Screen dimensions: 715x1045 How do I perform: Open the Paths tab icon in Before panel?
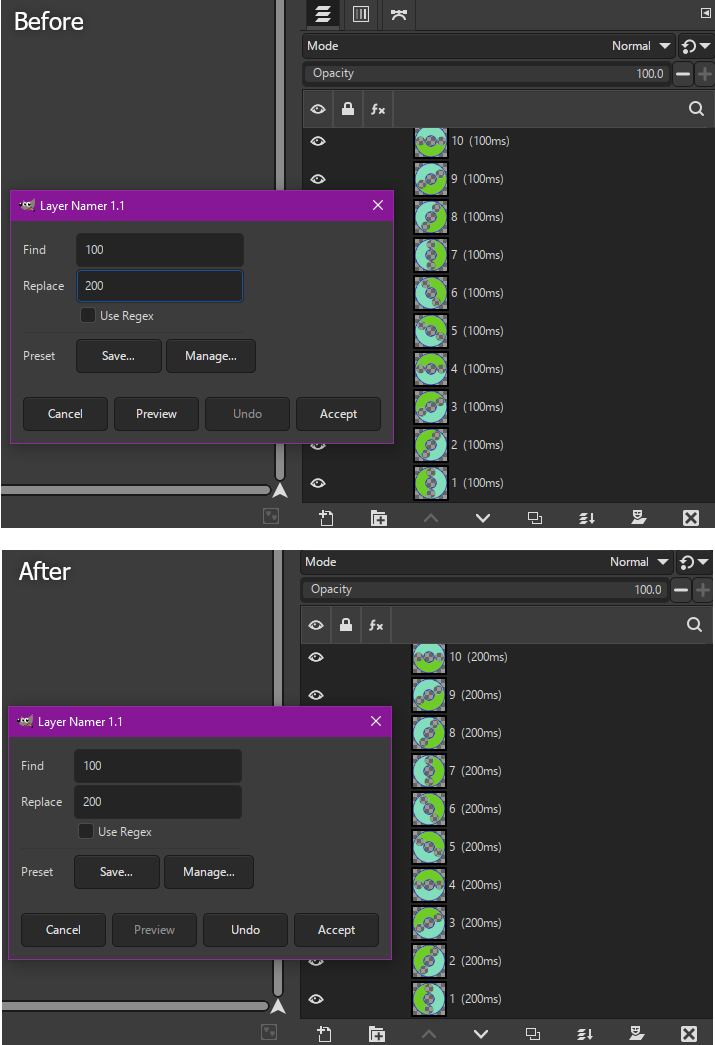(398, 14)
